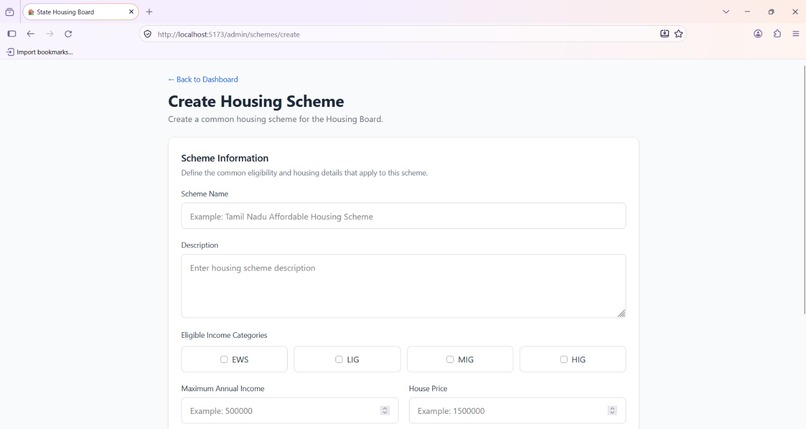Viewport: 806px width, 429px height.
Task: Check the LIG income category
Action: tap(339, 359)
